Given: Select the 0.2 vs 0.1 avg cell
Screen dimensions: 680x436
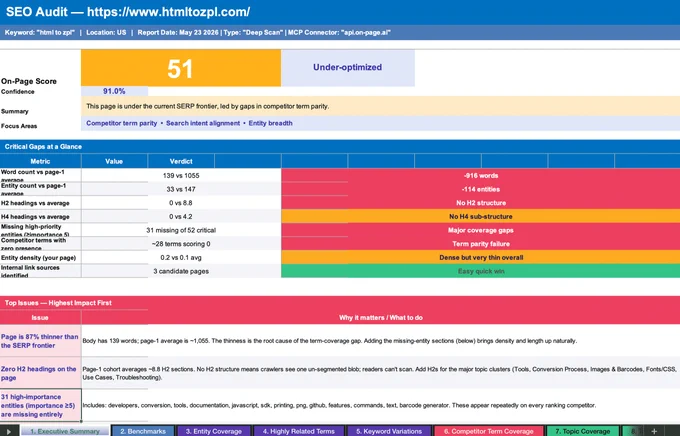Looking at the screenshot, I should tap(181, 258).
